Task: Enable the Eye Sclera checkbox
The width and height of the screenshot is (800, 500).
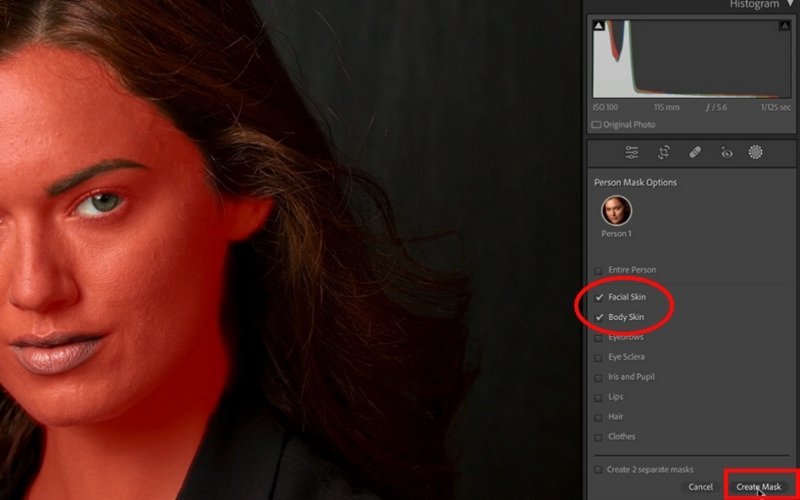Action: (x=598, y=358)
